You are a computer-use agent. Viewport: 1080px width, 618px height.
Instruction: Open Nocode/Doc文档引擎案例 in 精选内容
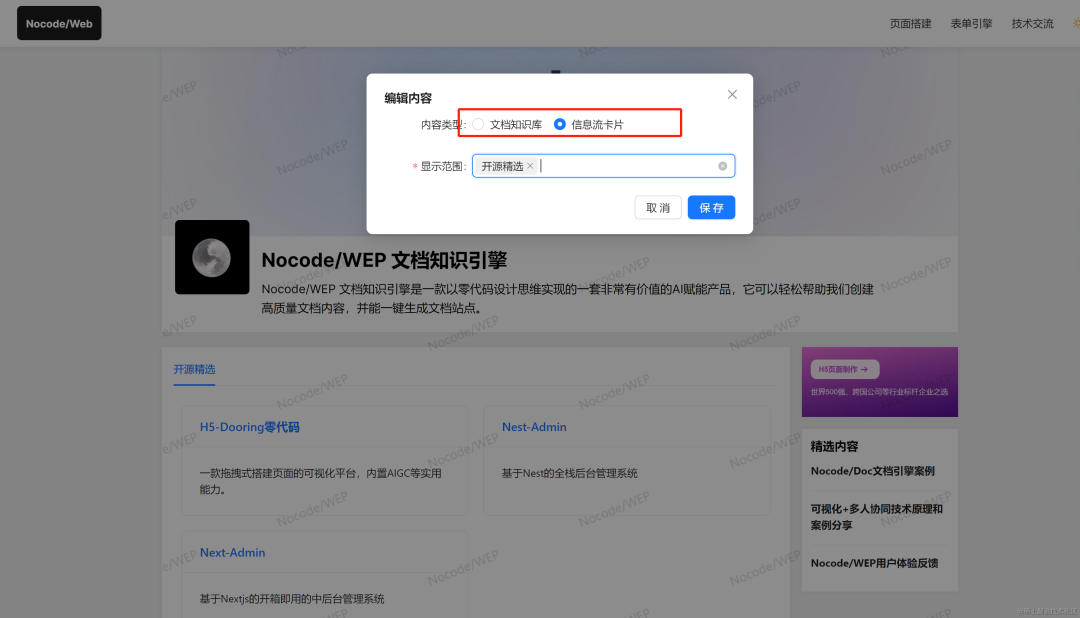click(873, 471)
